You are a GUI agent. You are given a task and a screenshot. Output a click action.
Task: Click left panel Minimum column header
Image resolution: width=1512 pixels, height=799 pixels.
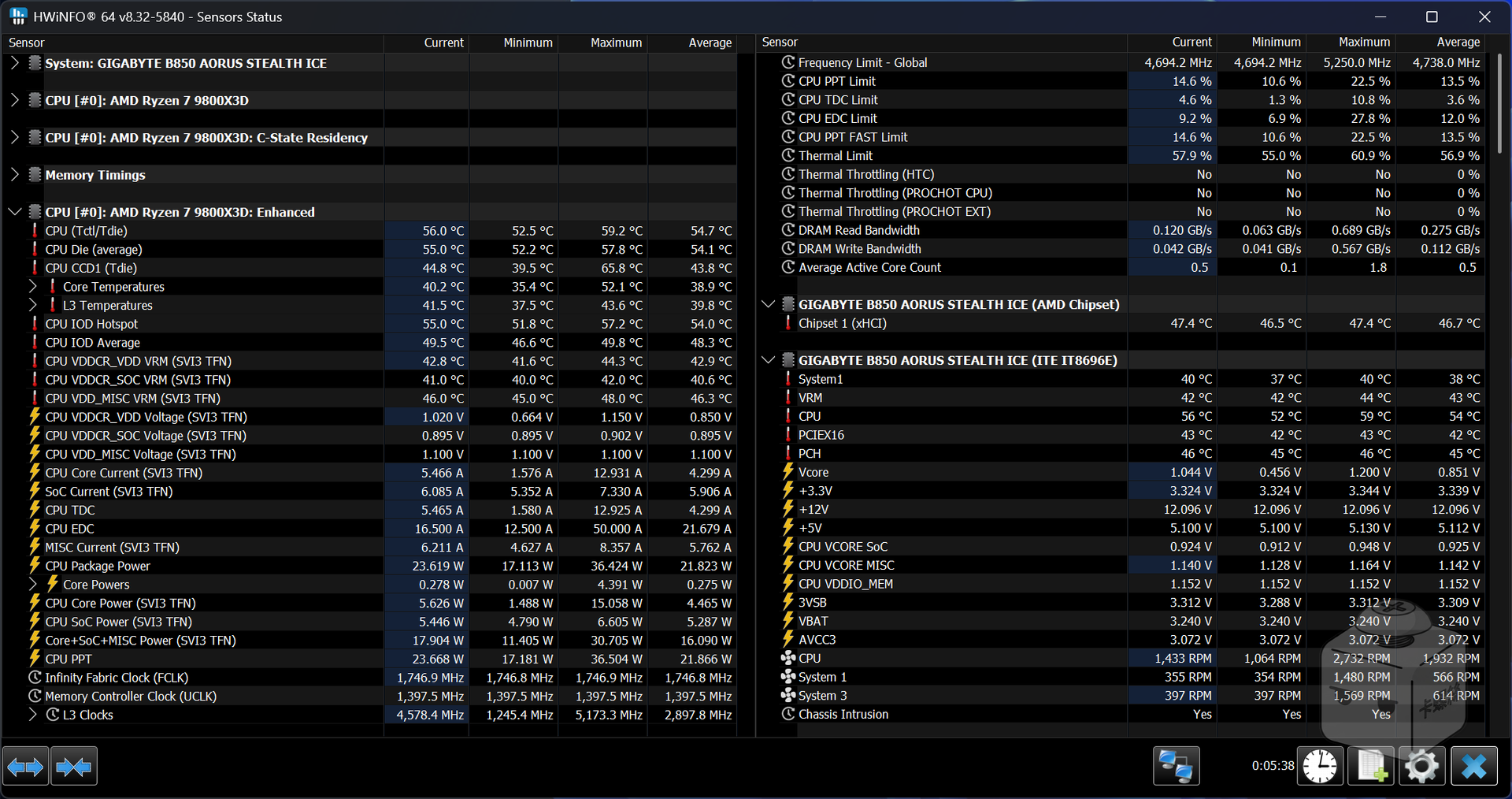click(514, 43)
